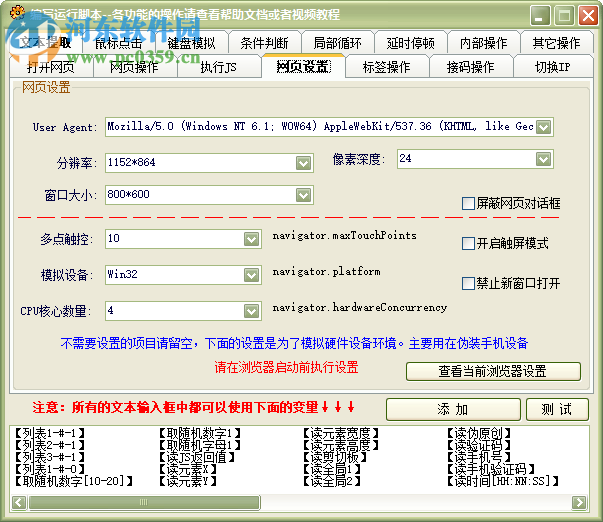Select variable 【列表1-#-1】
The width and height of the screenshot is (603, 522).
(50, 434)
